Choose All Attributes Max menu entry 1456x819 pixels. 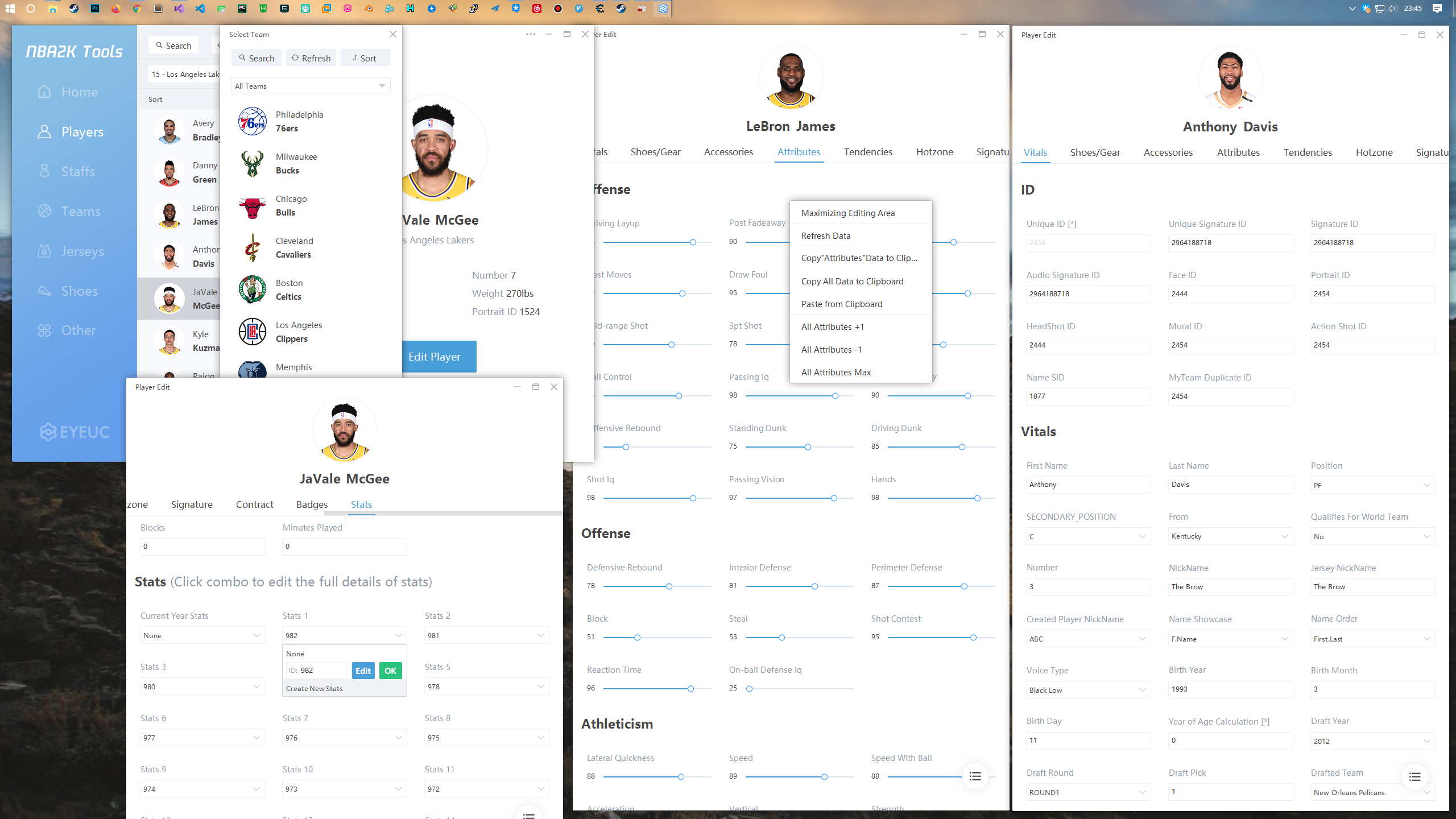pyautogui.click(x=835, y=372)
